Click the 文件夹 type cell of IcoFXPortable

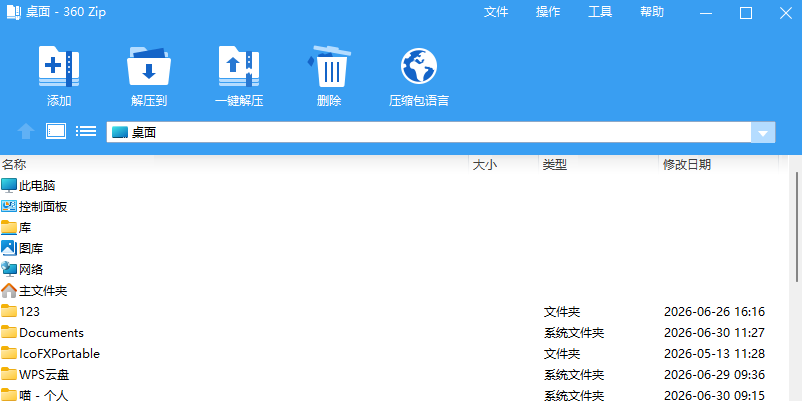tap(562, 353)
